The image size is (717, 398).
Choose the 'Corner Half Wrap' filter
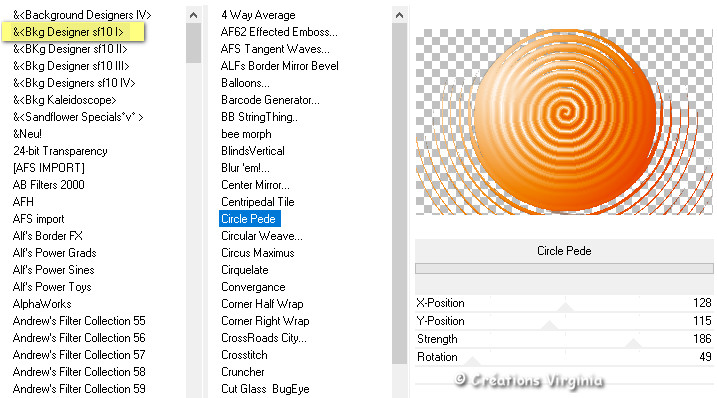pyautogui.click(x=262, y=304)
